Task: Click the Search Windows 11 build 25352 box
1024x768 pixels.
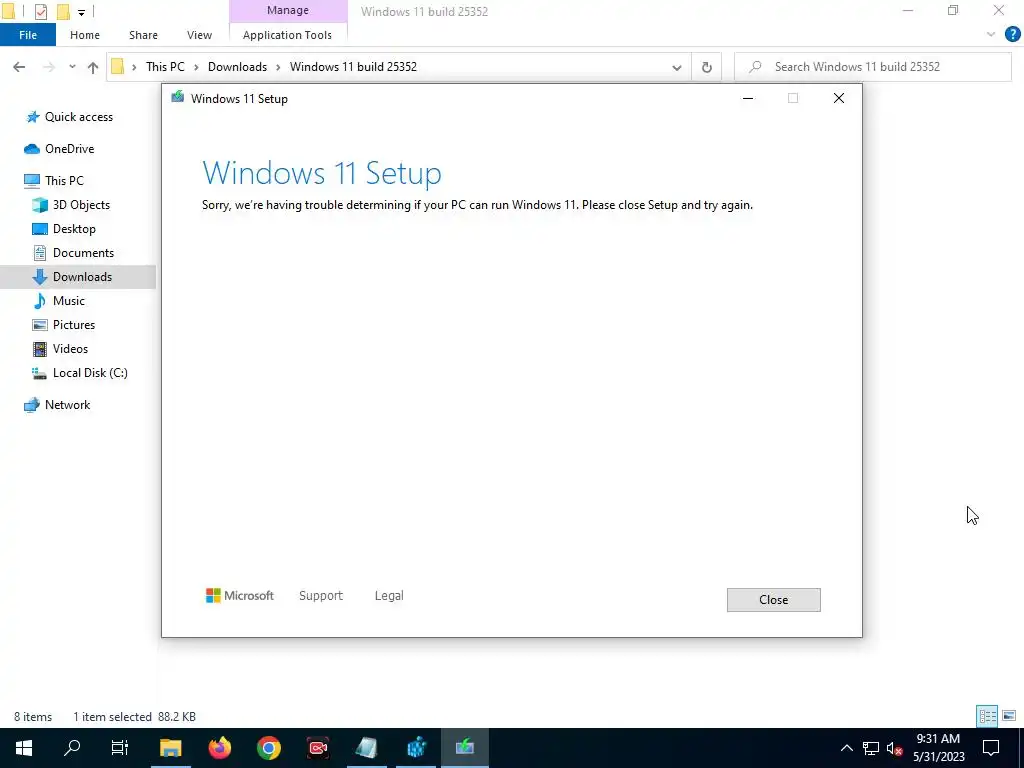Action: [872, 67]
